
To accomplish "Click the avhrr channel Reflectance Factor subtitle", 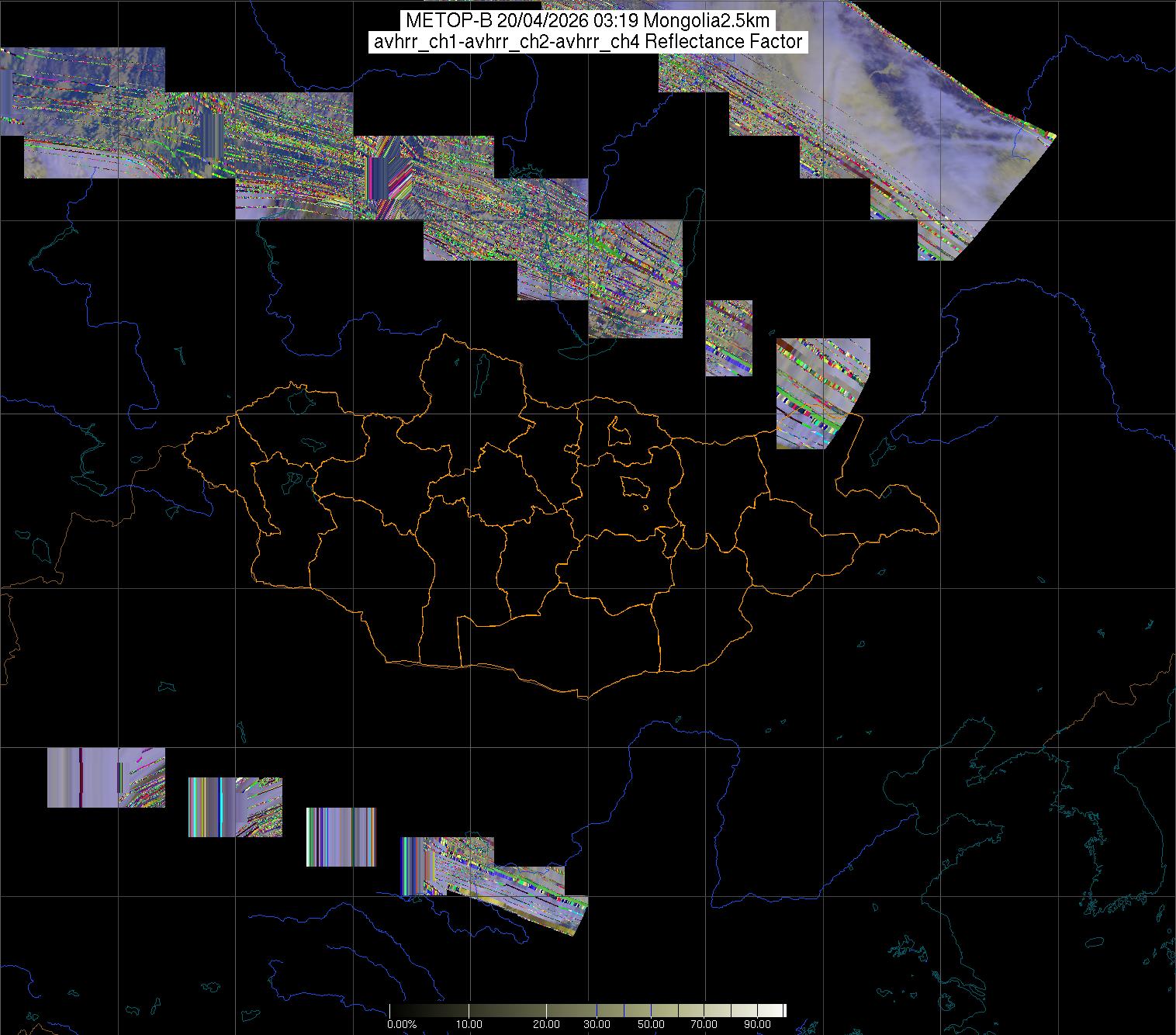I will [x=587, y=42].
